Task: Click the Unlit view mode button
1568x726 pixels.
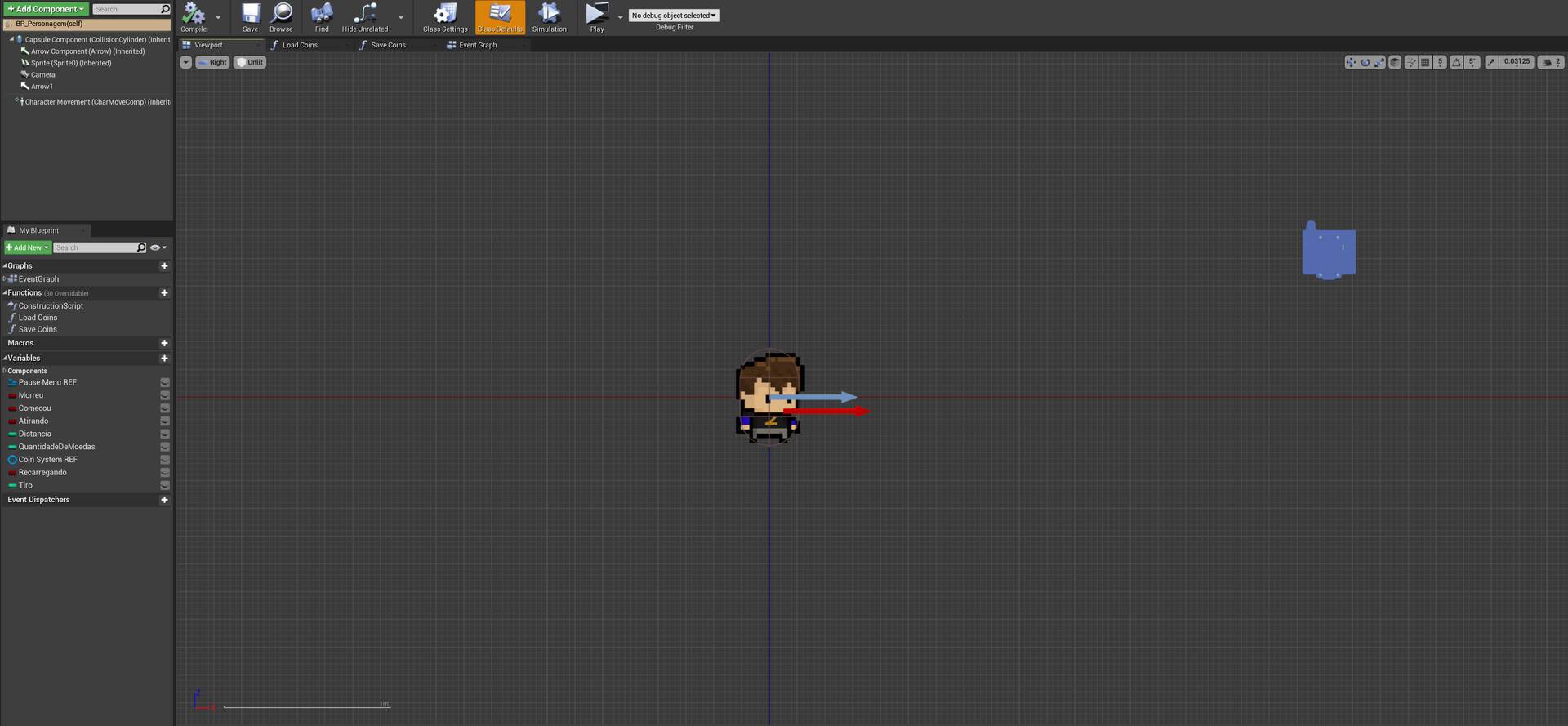Action: (250, 62)
